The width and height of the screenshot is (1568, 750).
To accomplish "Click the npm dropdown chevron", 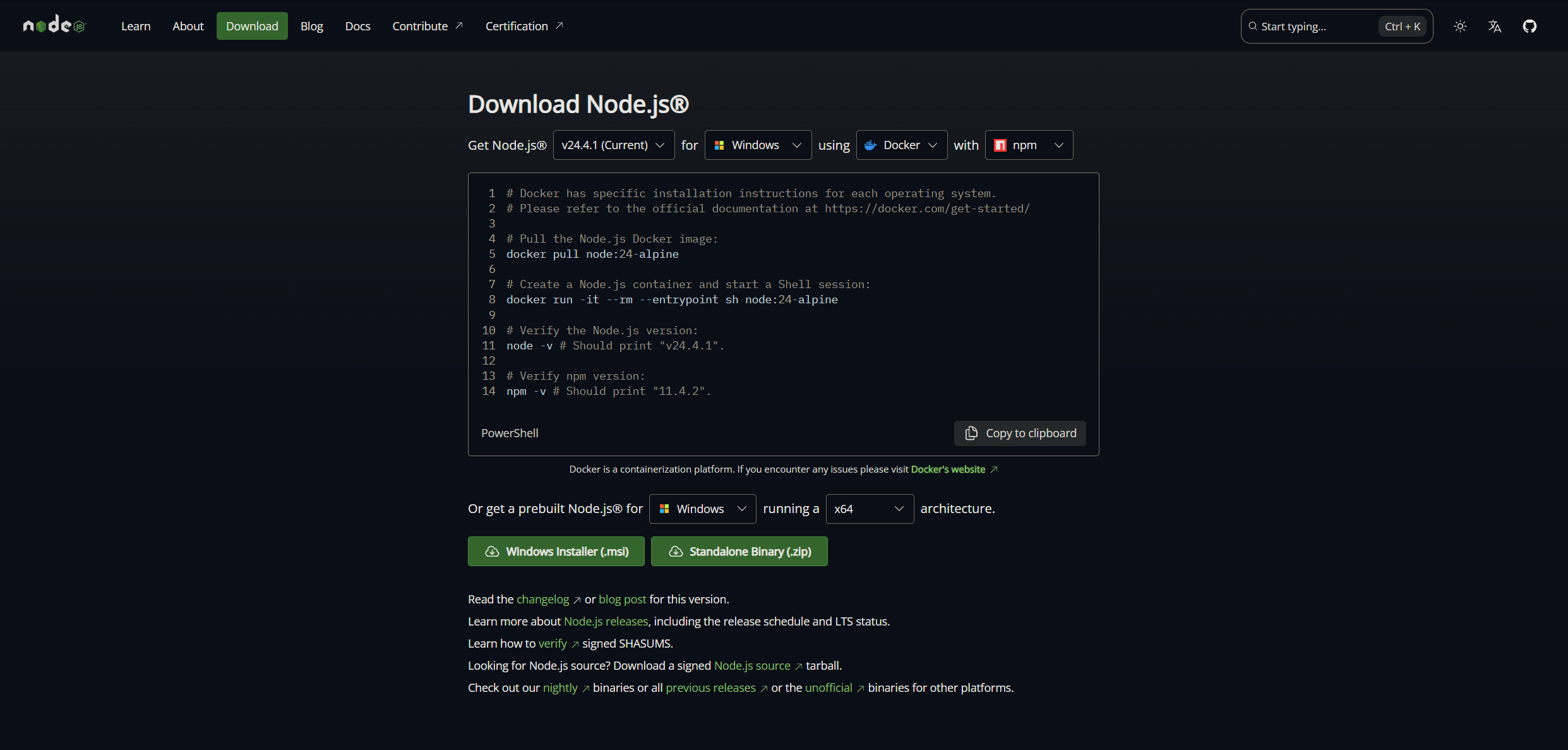I will [x=1059, y=145].
